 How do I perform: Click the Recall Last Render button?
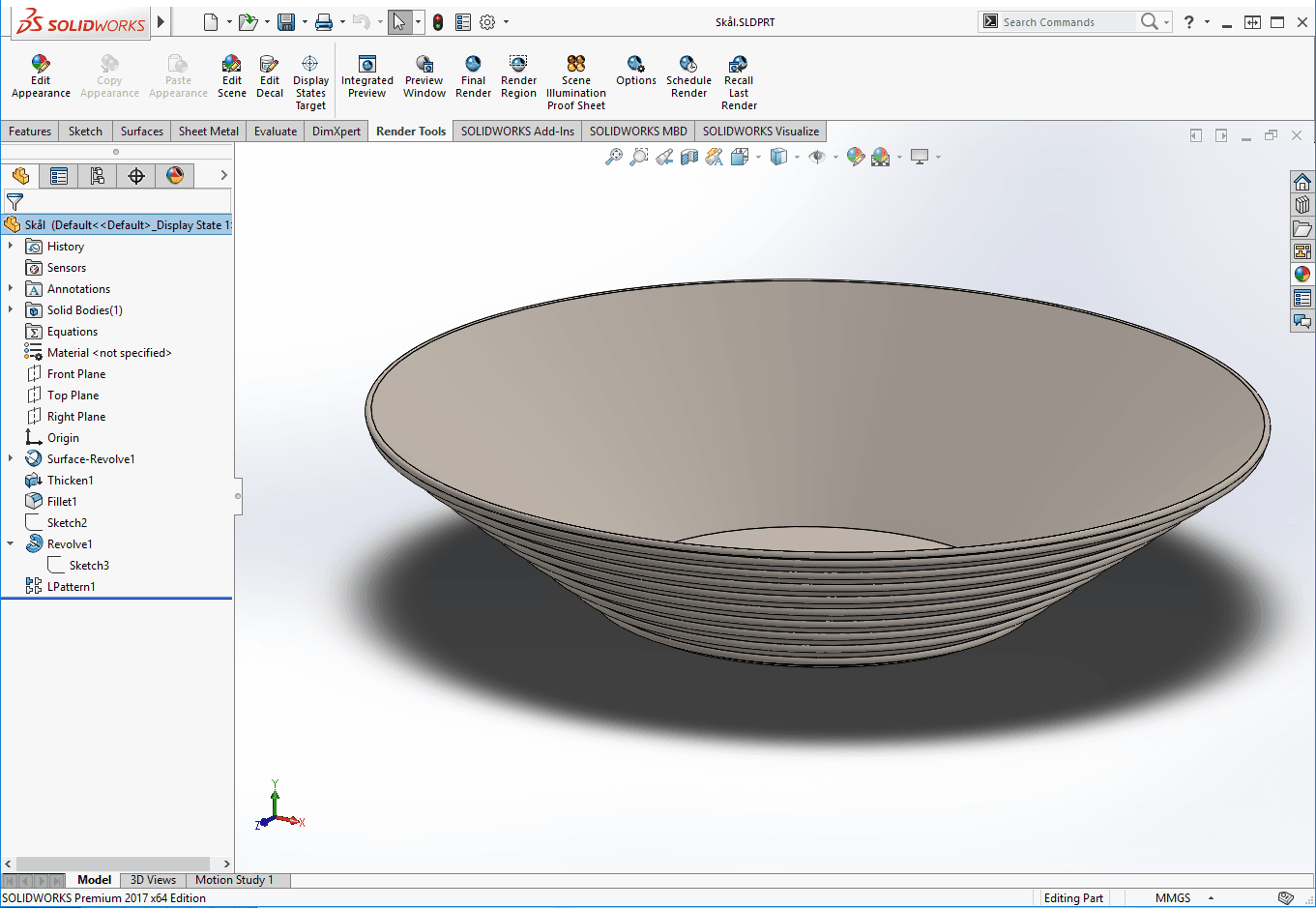pyautogui.click(x=739, y=65)
